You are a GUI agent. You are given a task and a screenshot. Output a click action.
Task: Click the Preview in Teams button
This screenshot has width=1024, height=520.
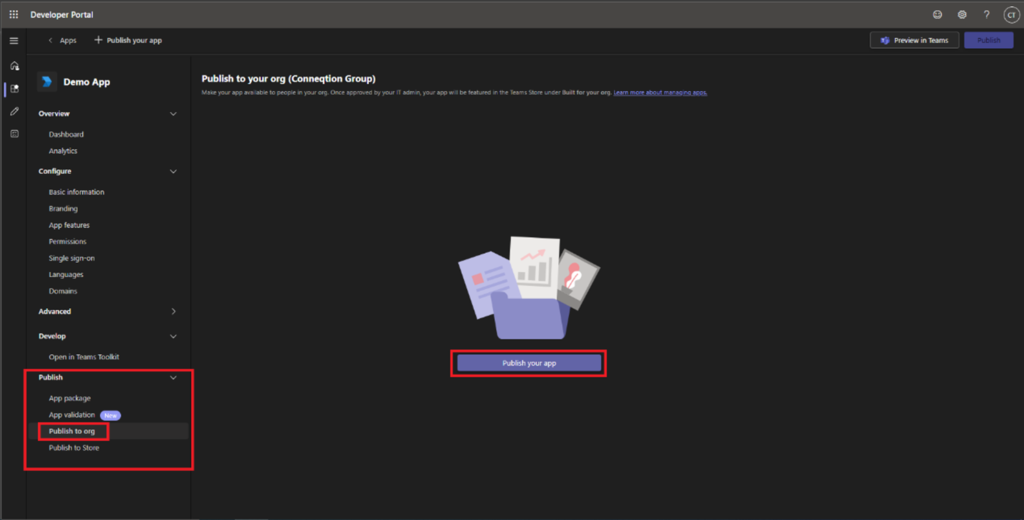pos(915,40)
